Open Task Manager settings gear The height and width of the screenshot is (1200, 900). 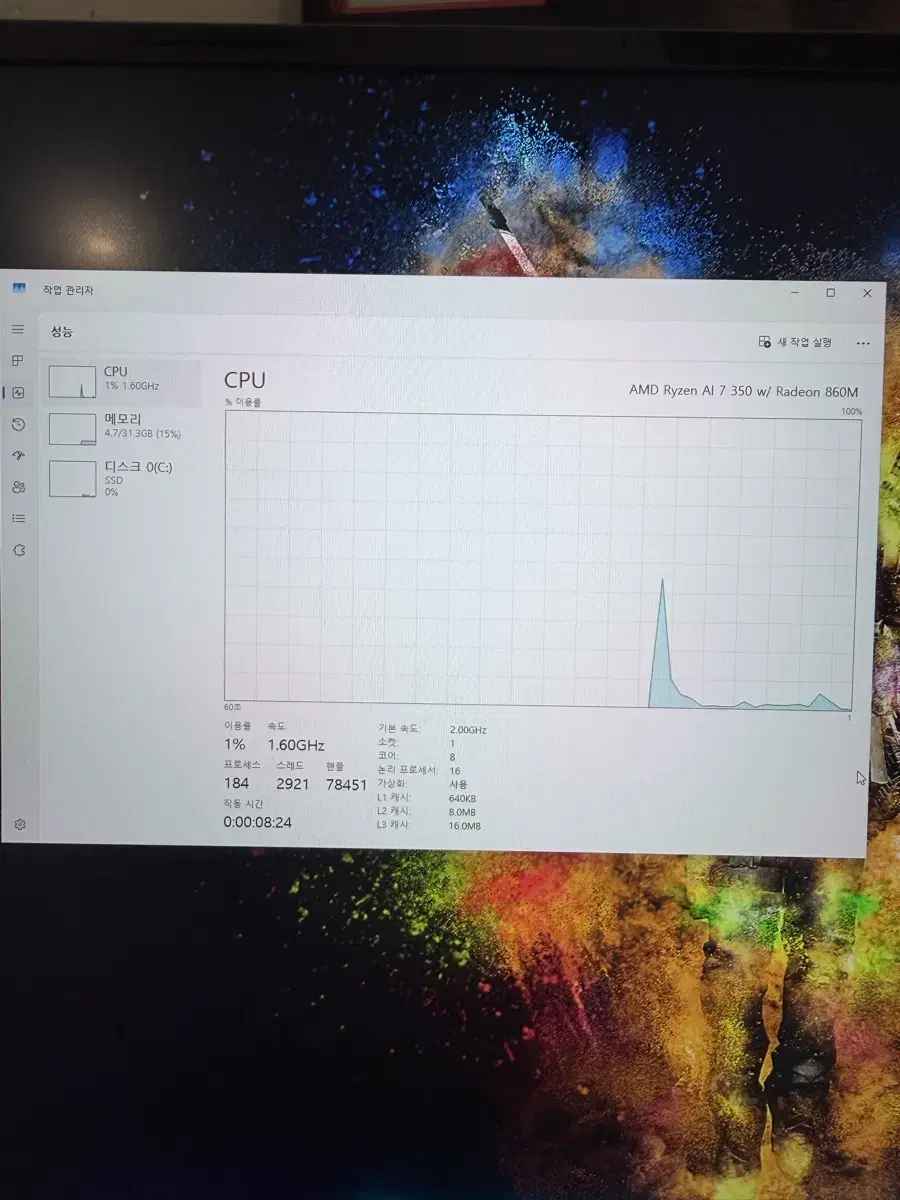click(19, 824)
